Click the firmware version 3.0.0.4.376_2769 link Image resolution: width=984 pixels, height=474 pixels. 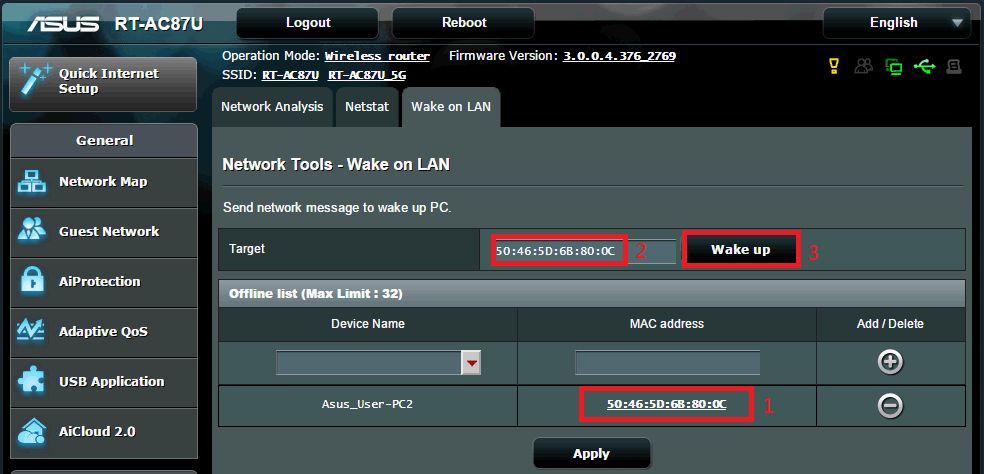click(619, 56)
